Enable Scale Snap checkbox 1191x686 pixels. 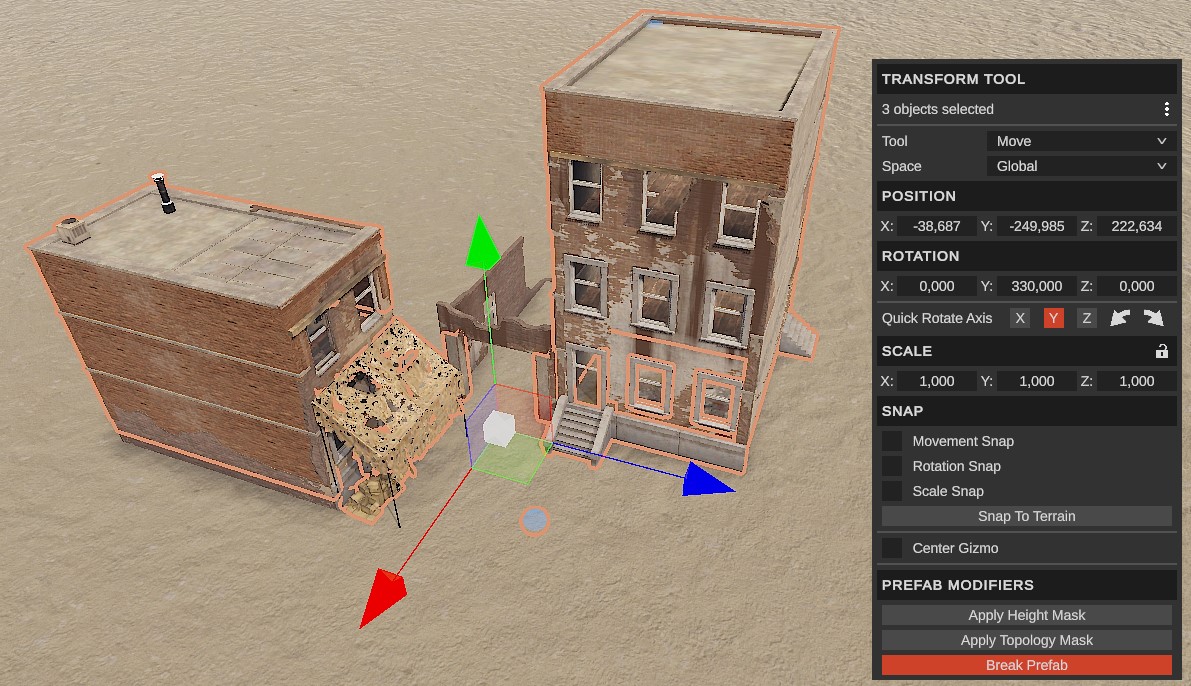click(892, 491)
